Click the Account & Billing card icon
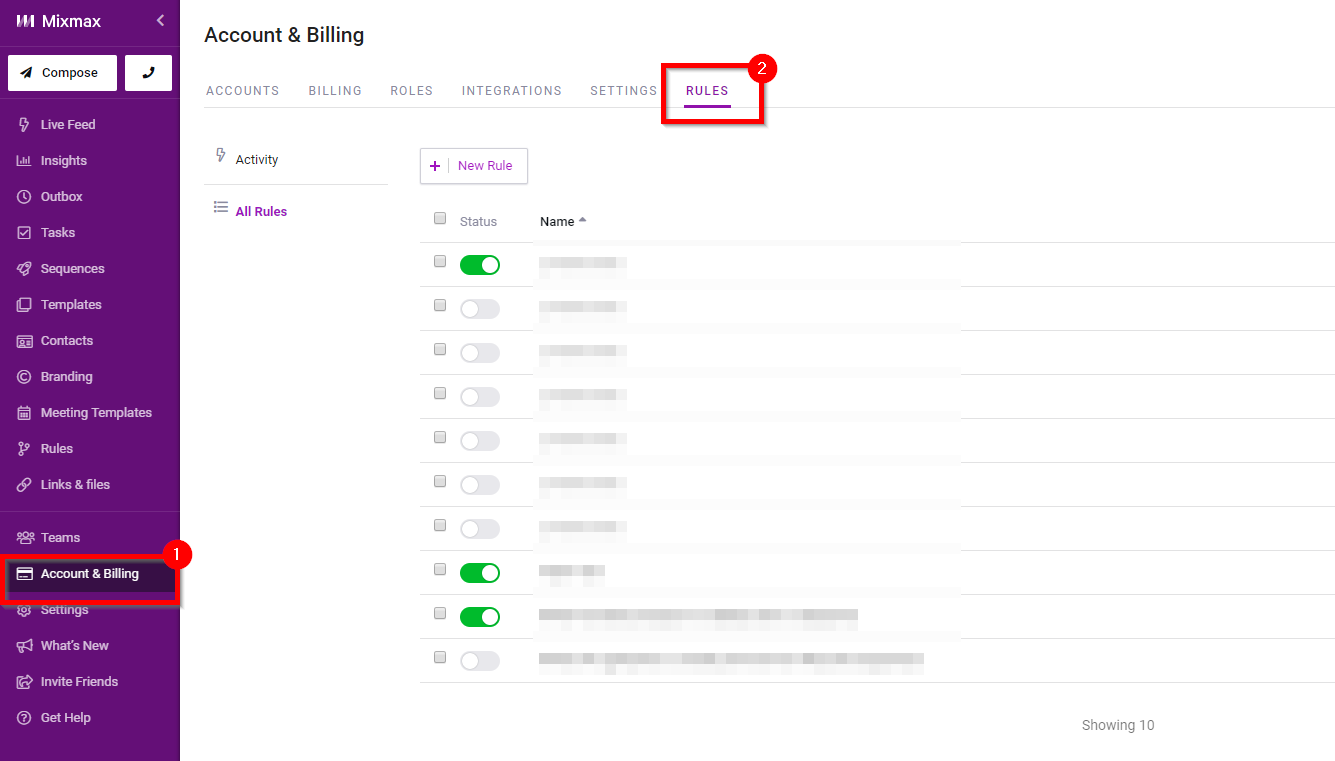The height and width of the screenshot is (761, 1335). (25, 574)
